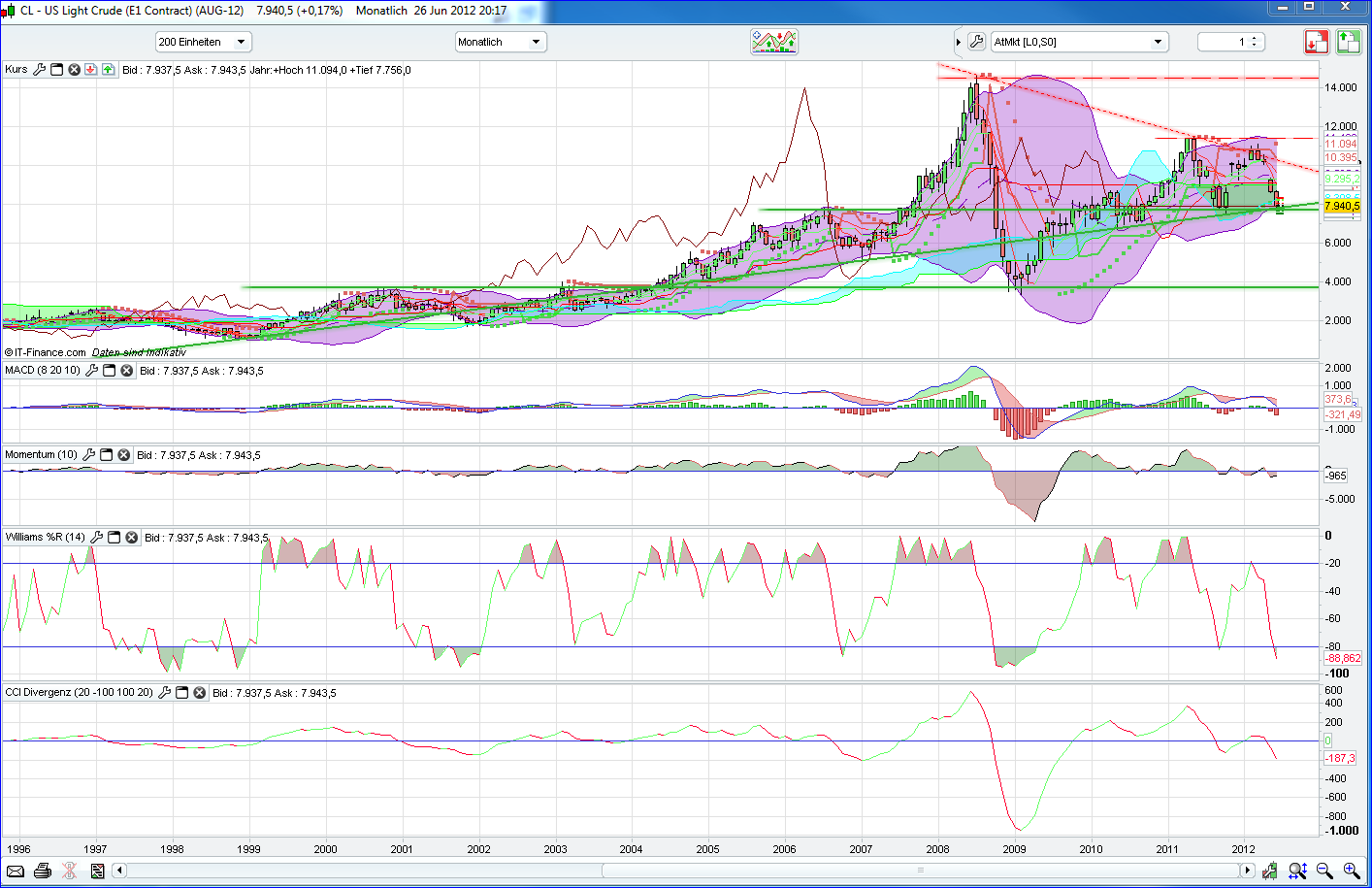The height and width of the screenshot is (888, 1372).
Task: Open MACD indicator settings wrench
Action: point(92,371)
